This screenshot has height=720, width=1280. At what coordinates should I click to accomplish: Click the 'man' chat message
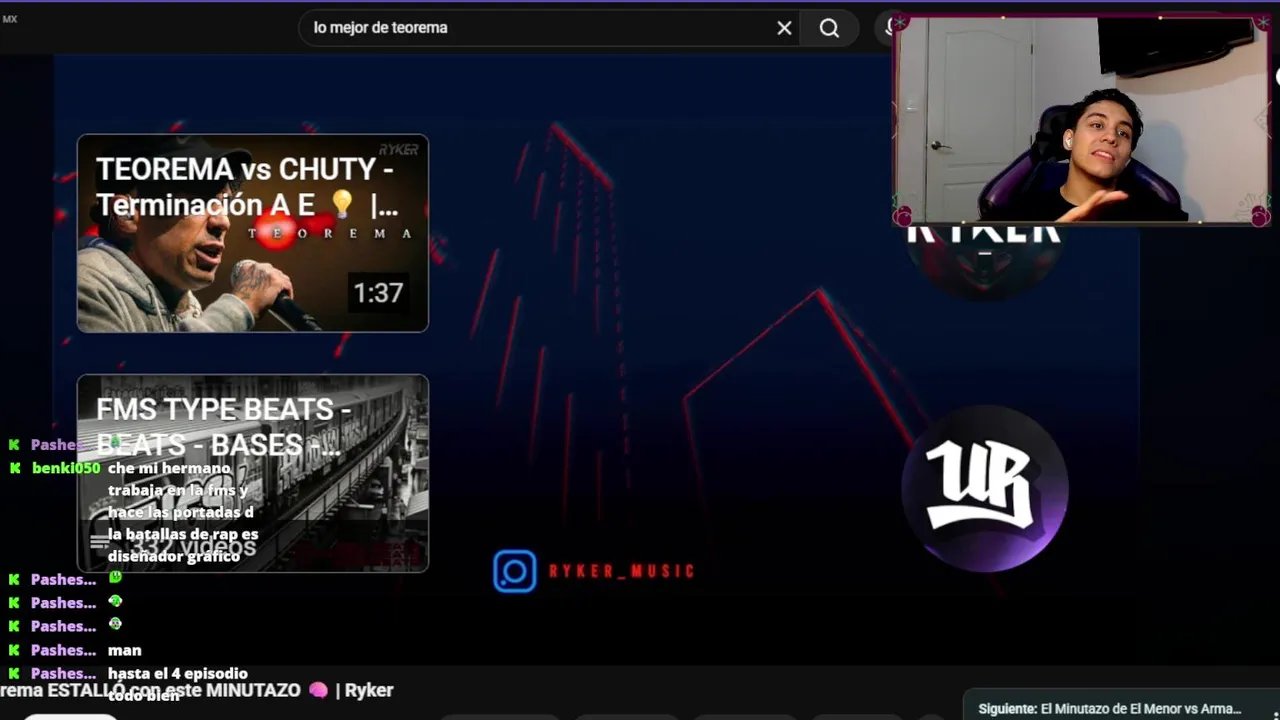point(125,650)
